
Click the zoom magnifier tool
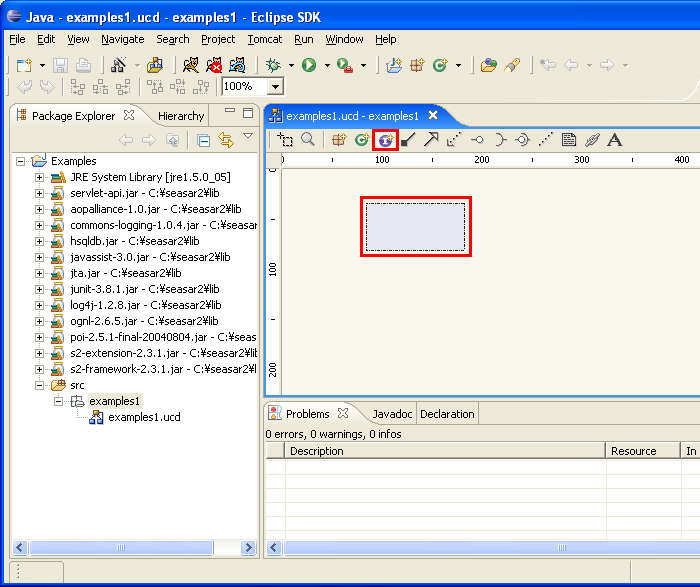click(x=309, y=140)
